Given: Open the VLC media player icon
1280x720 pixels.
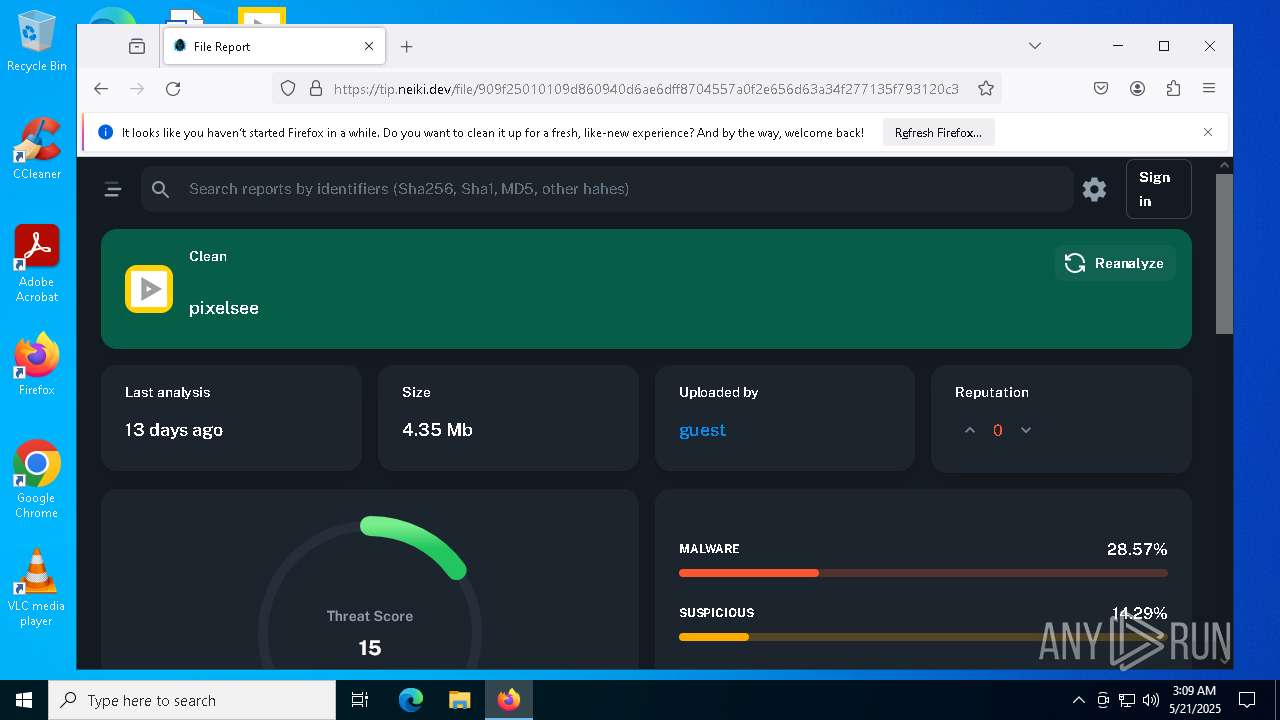Looking at the screenshot, I should click(x=37, y=588).
